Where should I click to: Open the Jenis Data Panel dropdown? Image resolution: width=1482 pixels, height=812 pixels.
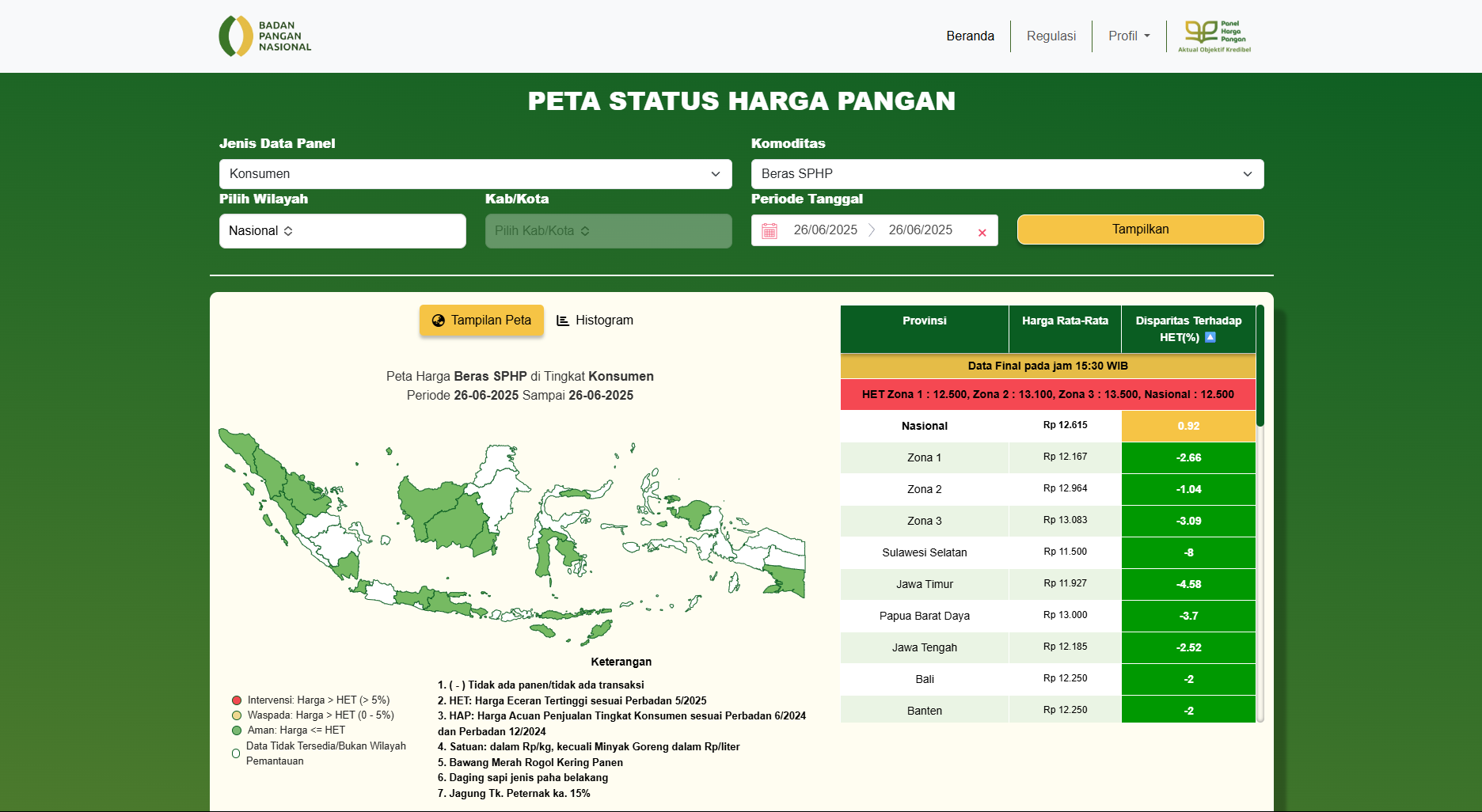[x=475, y=174]
